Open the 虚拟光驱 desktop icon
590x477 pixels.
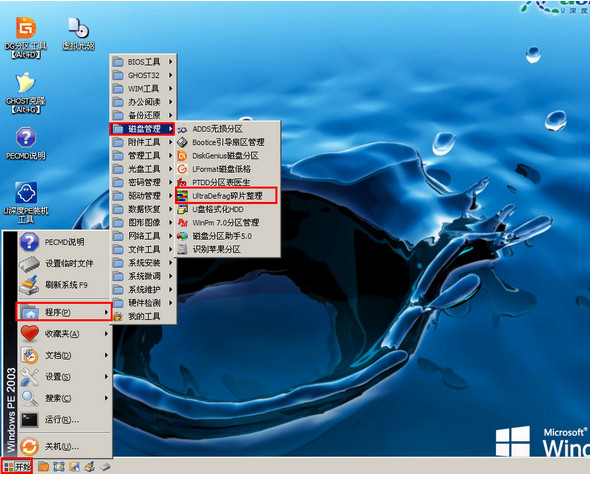pyautogui.click(x=78, y=34)
